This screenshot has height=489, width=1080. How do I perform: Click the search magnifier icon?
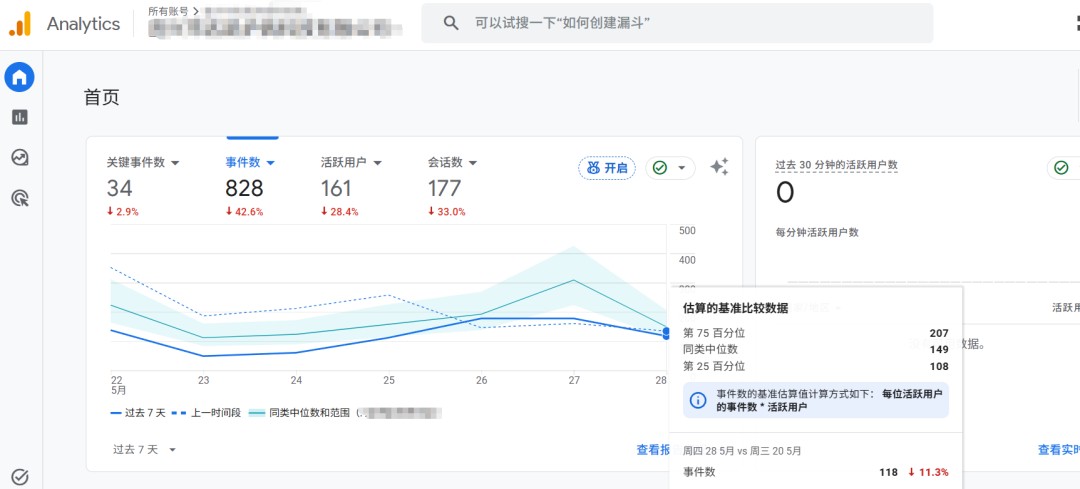pyautogui.click(x=451, y=23)
